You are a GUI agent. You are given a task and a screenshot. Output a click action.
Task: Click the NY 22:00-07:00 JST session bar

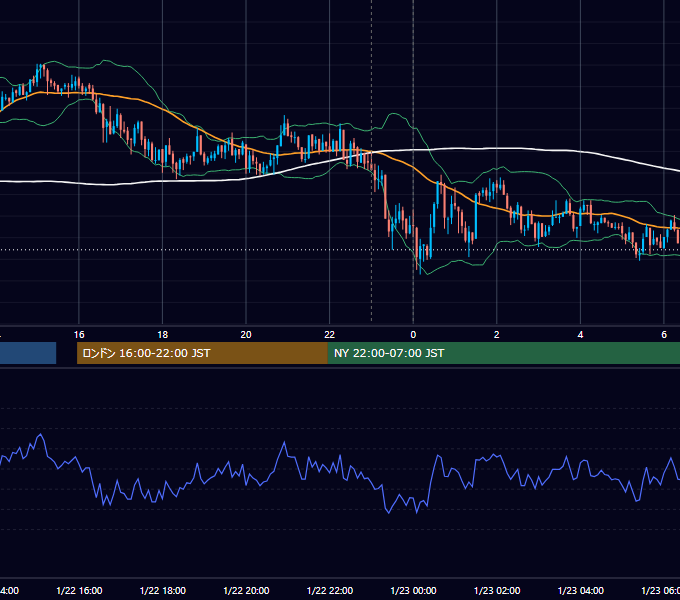(503, 353)
